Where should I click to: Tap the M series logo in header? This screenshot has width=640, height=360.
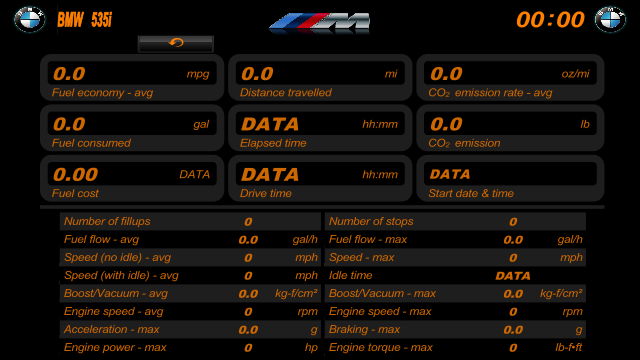point(319,23)
